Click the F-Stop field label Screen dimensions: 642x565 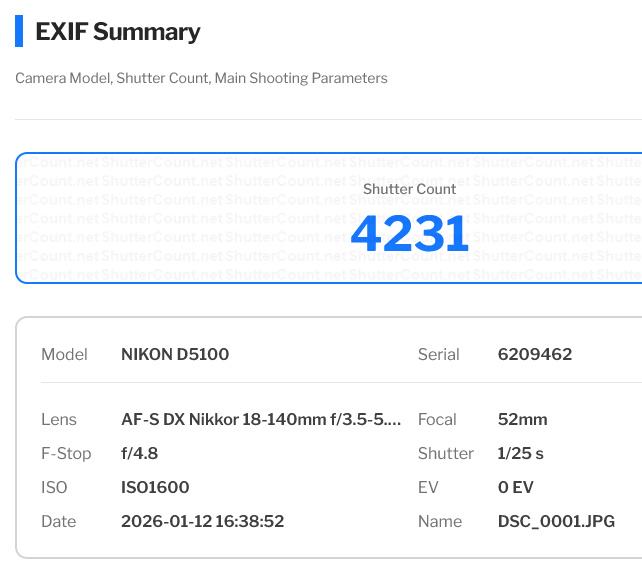click(x=66, y=454)
